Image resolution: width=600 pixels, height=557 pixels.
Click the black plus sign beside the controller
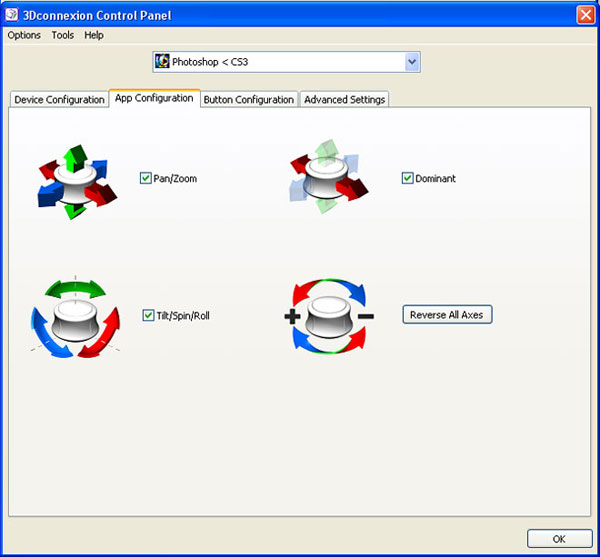[x=292, y=316]
